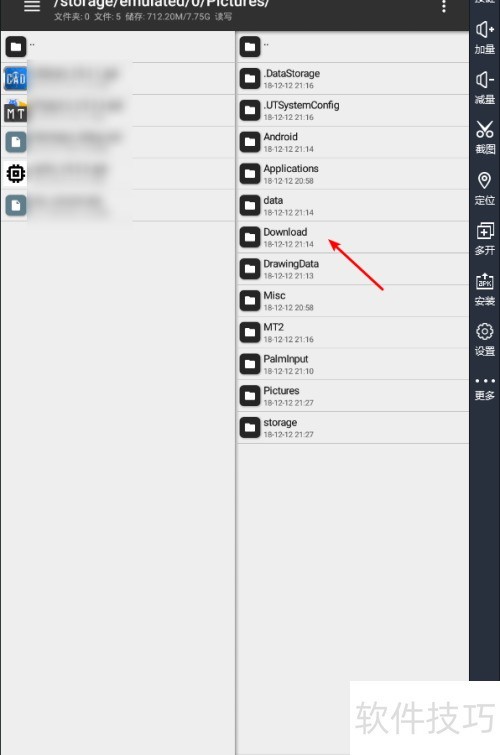
Task: Open the DrawingData folder
Action: [353, 269]
